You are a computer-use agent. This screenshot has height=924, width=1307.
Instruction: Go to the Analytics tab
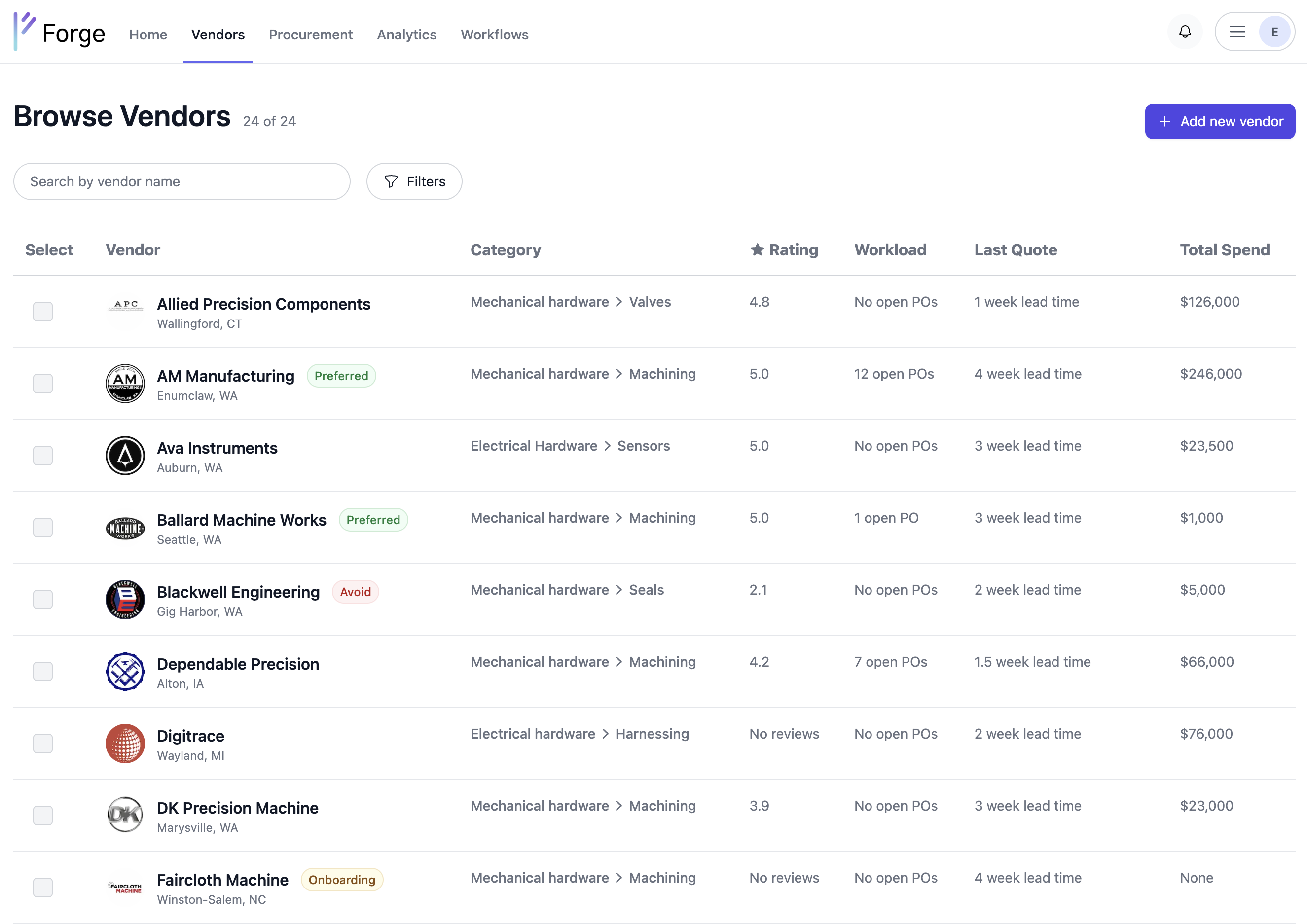pos(406,35)
